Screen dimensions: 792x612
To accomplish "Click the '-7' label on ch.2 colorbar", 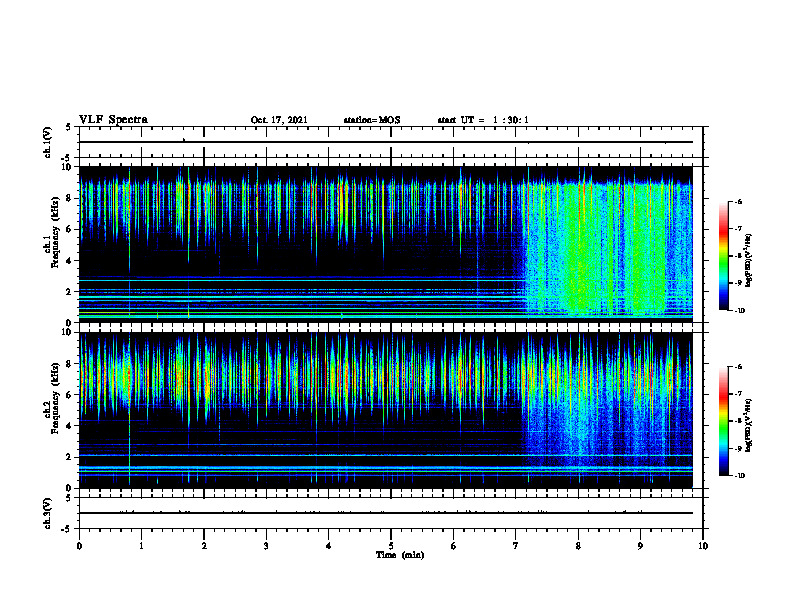I will click(738, 394).
